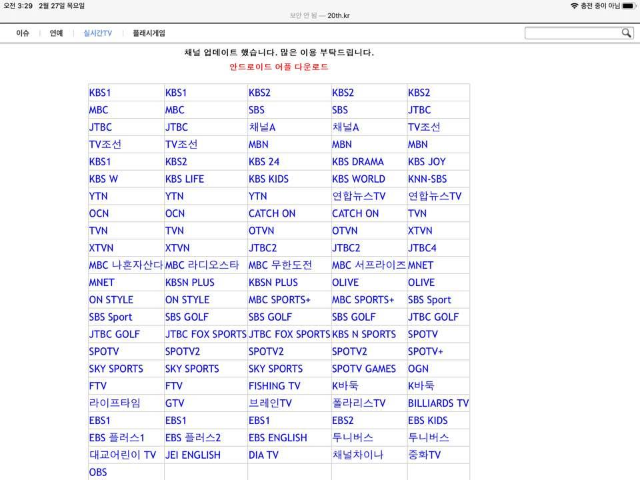This screenshot has width=640, height=480.
Task: Open the 폴라리스TV channel link
Action: point(358,403)
